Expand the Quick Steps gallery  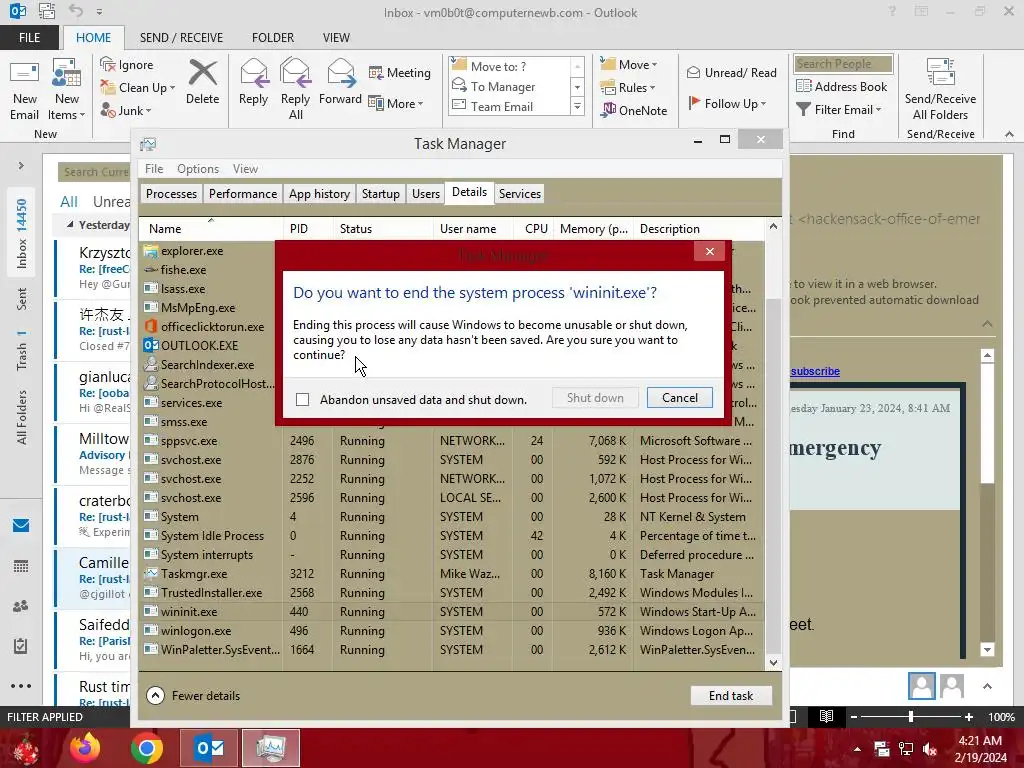click(577, 106)
